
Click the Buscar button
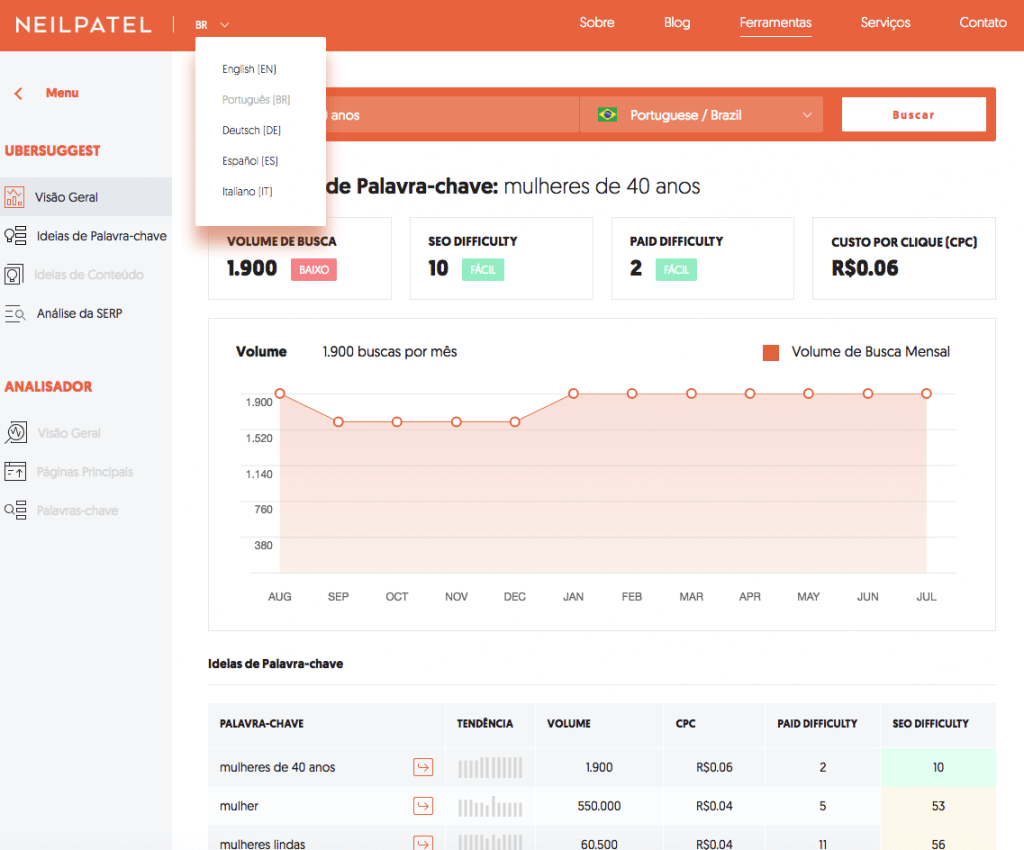[914, 114]
